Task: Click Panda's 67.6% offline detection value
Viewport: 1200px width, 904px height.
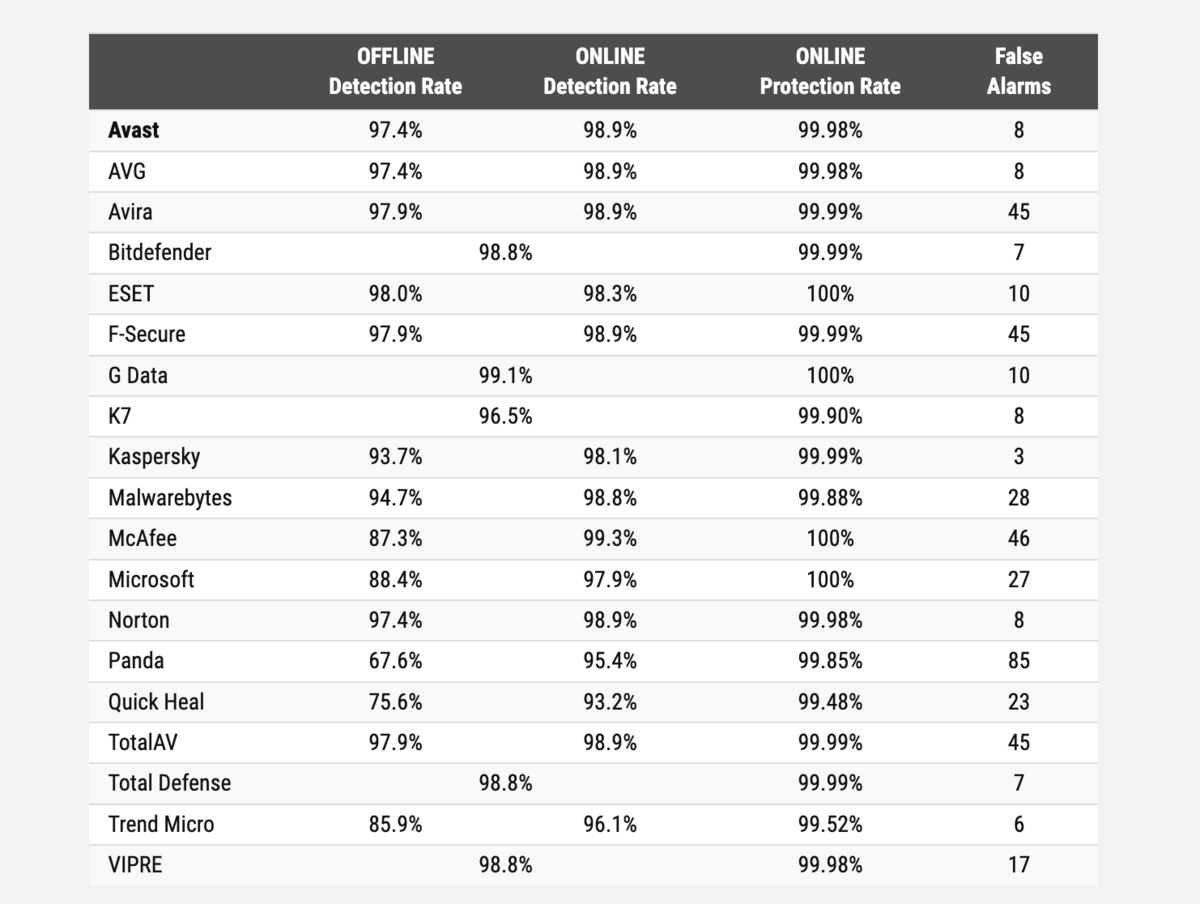Action: coord(395,661)
